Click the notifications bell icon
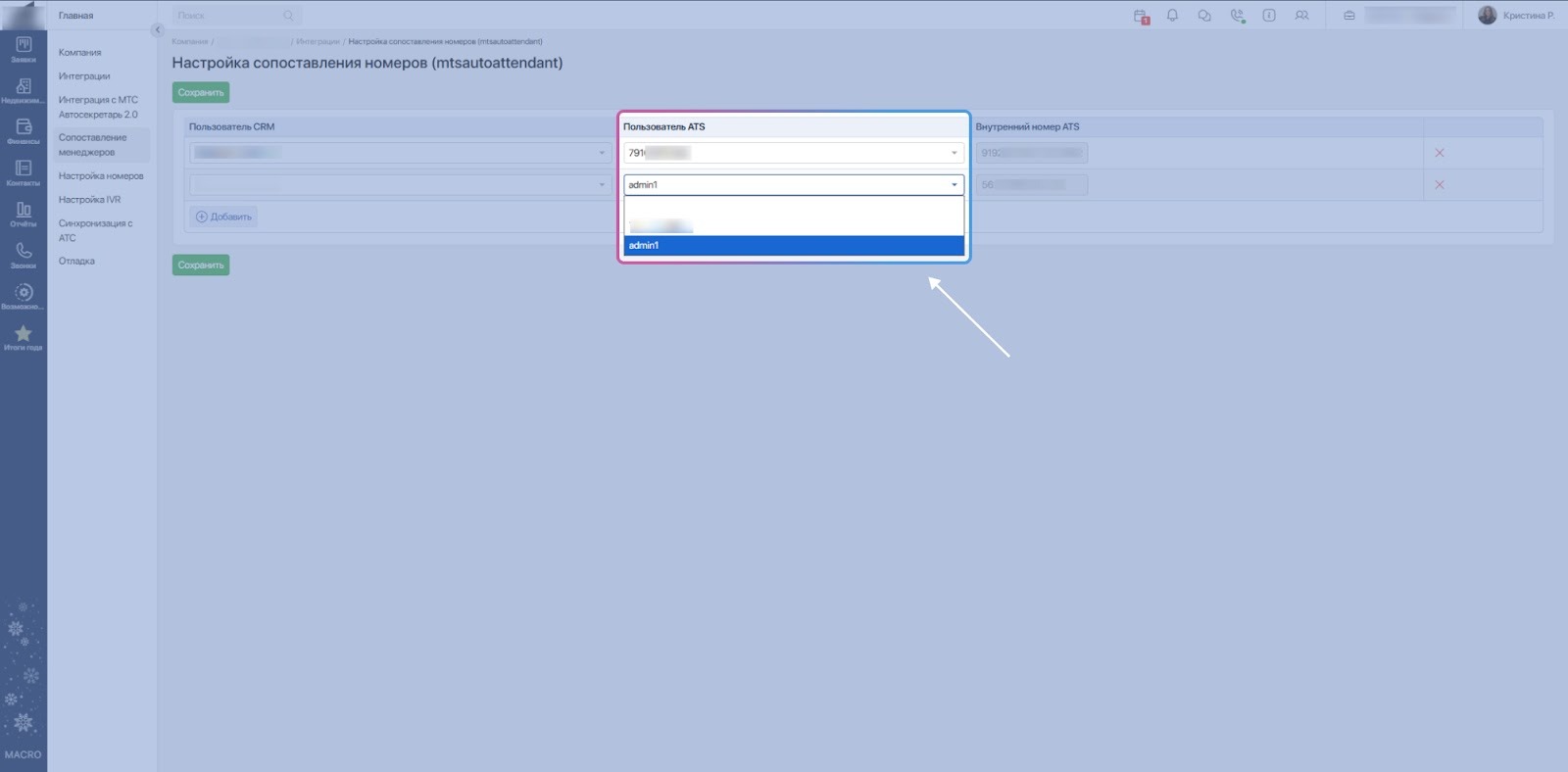This screenshot has width=1568, height=772. 1172,16
